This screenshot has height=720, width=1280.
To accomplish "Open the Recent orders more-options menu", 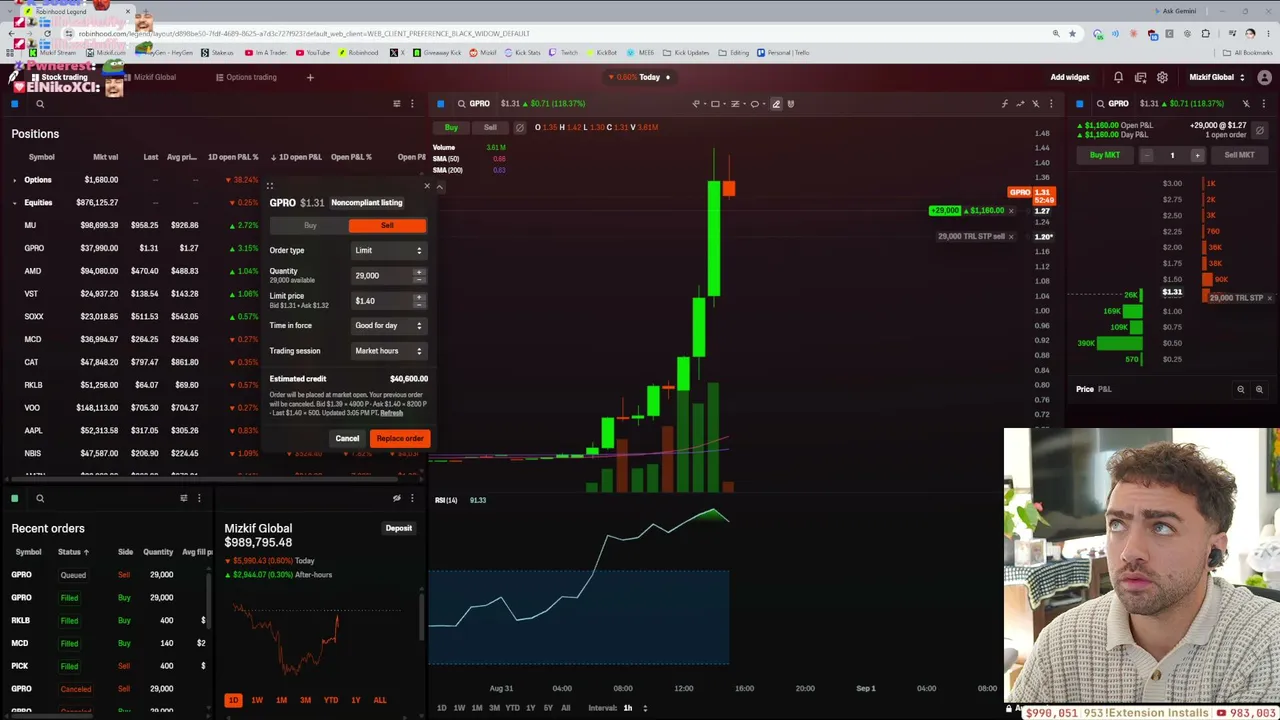I will 199,498.
